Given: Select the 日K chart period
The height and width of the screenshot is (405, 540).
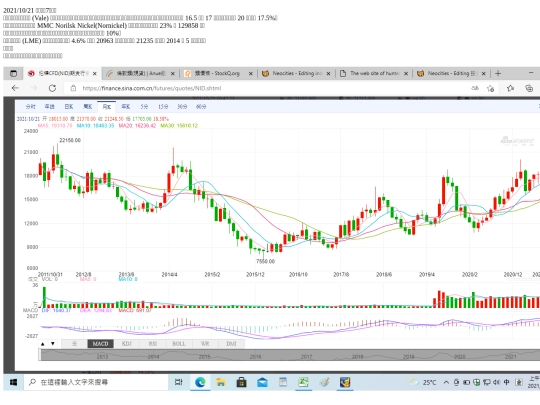Looking at the screenshot, I should pyautogui.click(x=69, y=107).
